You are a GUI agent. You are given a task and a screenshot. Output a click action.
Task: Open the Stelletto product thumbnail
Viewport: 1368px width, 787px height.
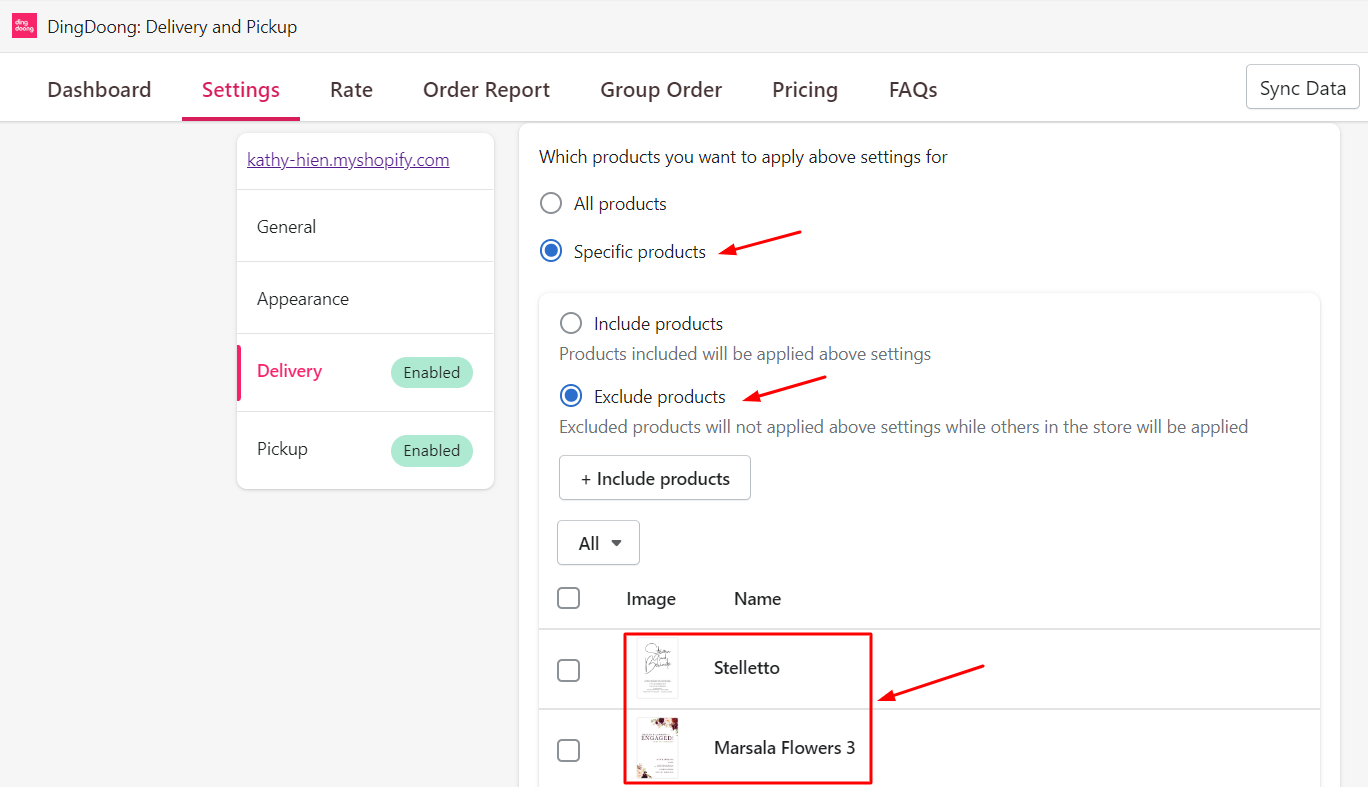(657, 668)
